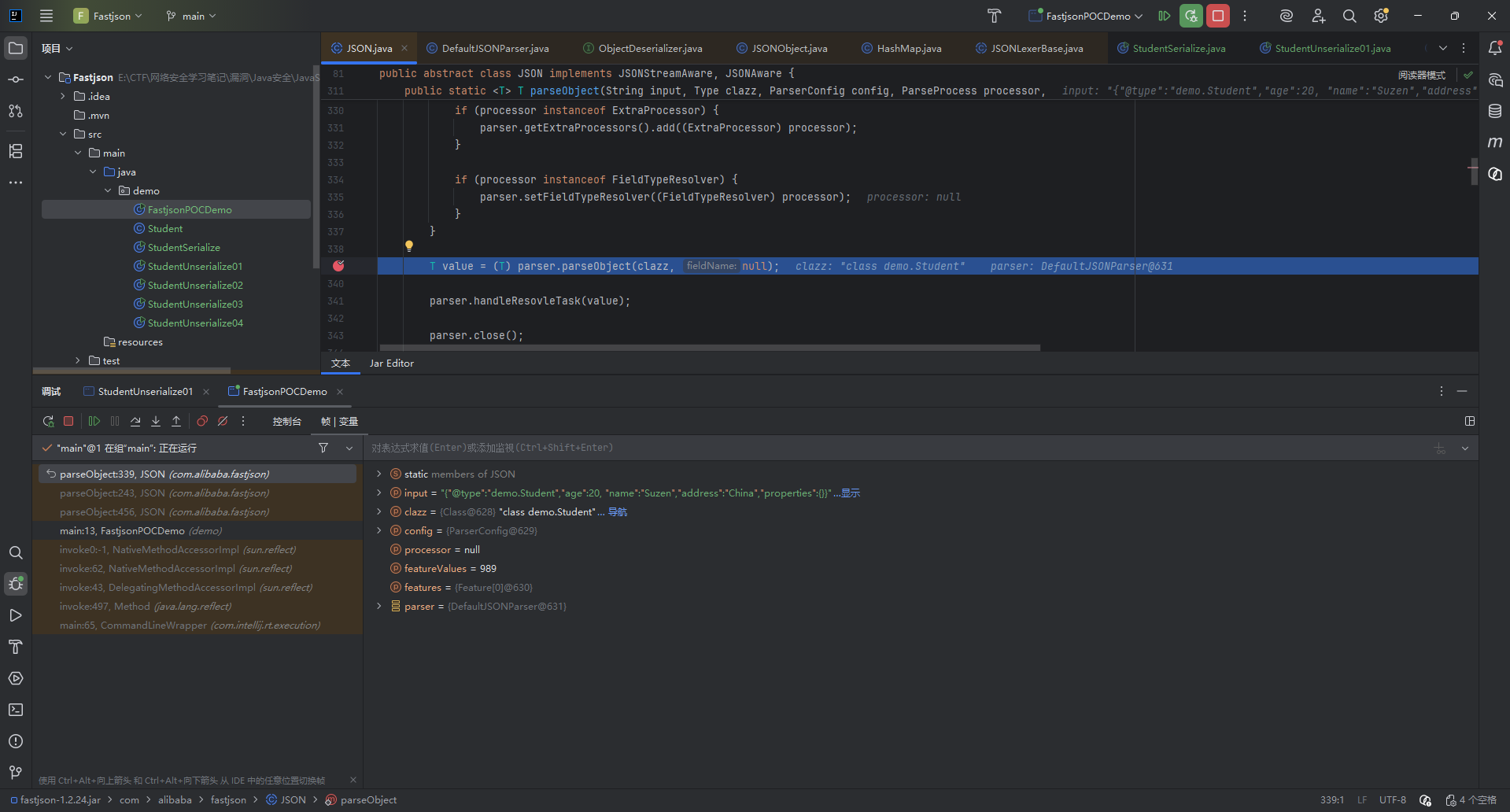Open the Problems tool window
This screenshot has width=1510, height=812.
click(16, 741)
